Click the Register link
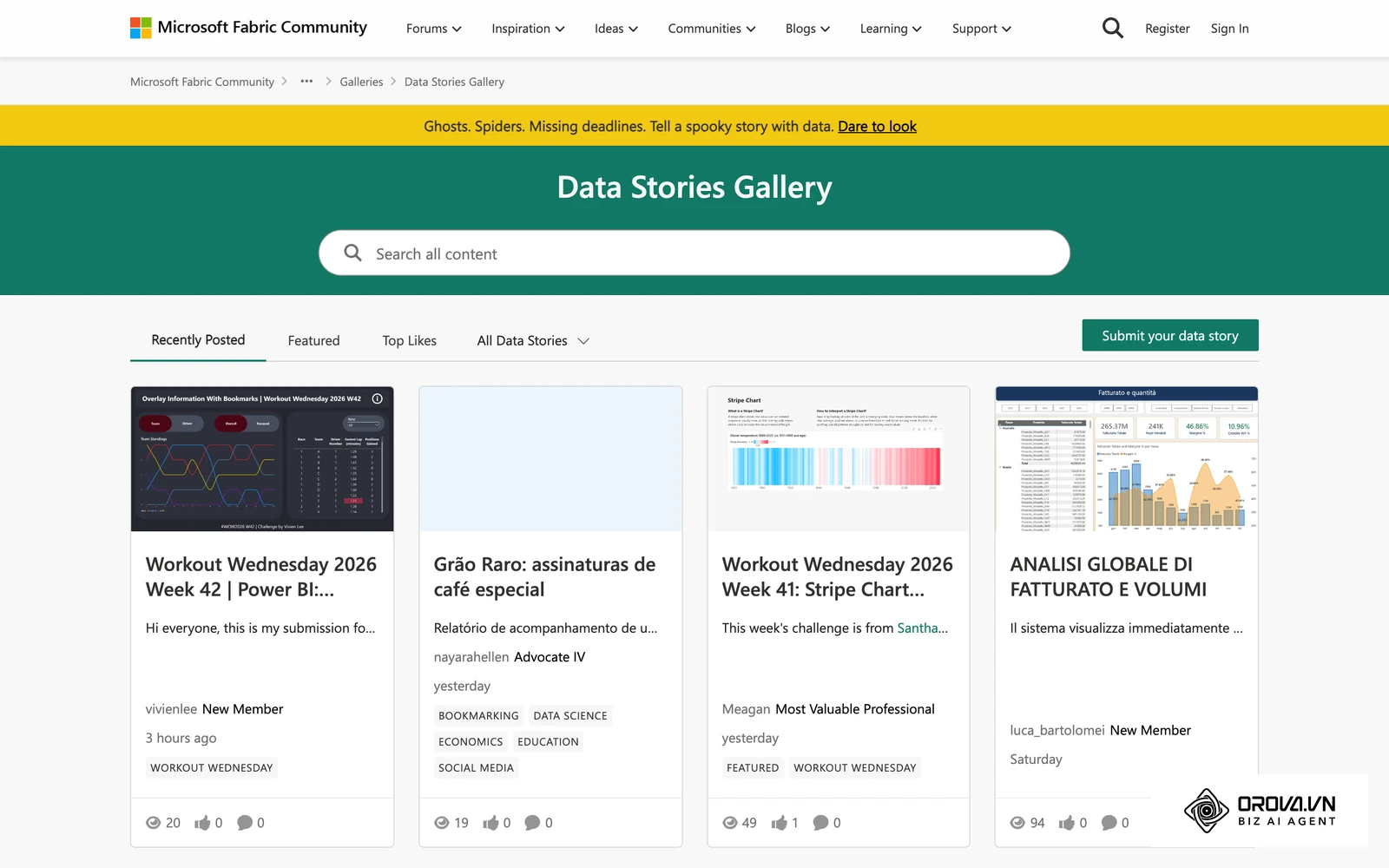 point(1167,29)
